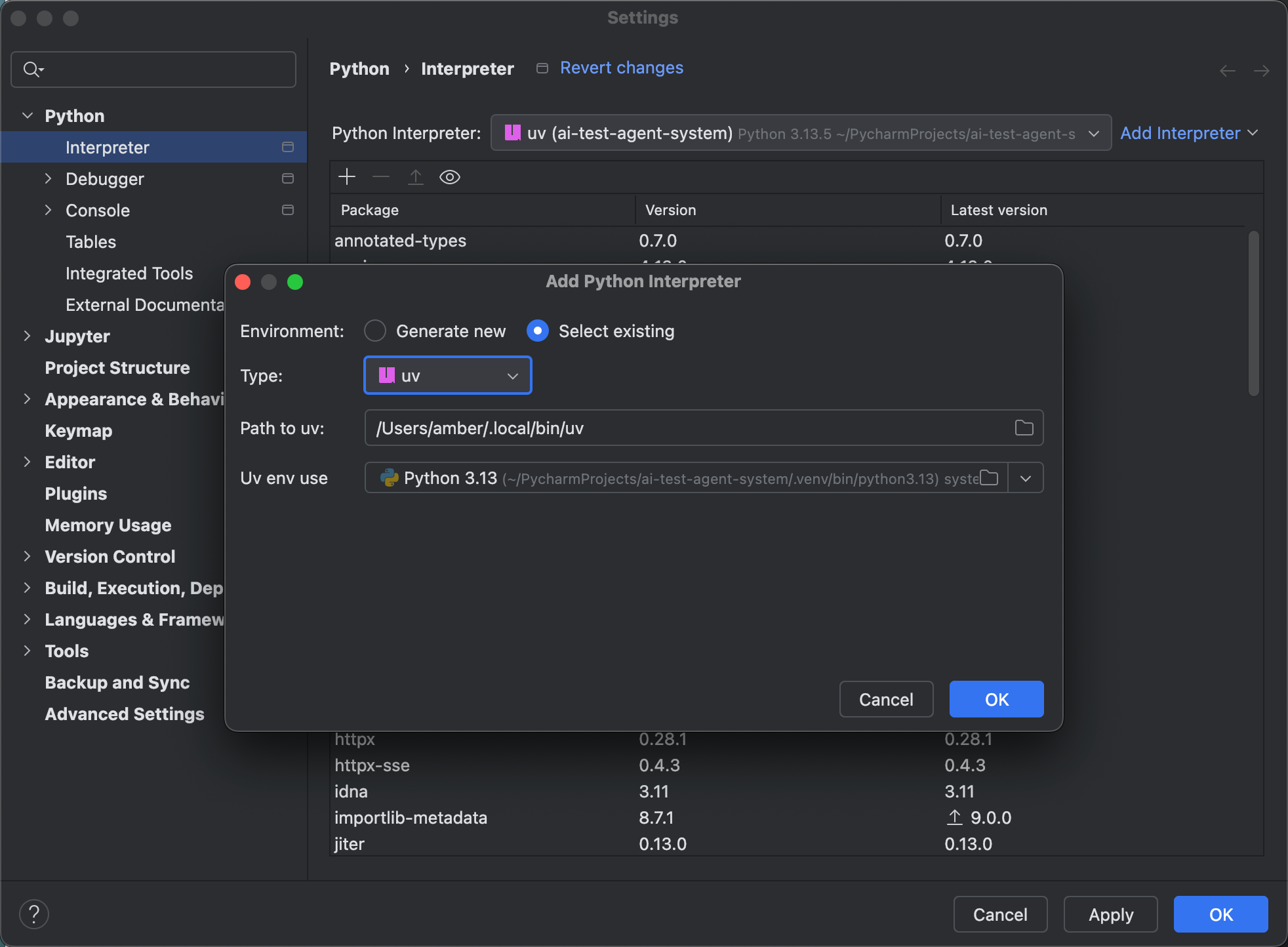
Task: Click the upgrade arrow next to 9.0.0
Action: point(955,817)
